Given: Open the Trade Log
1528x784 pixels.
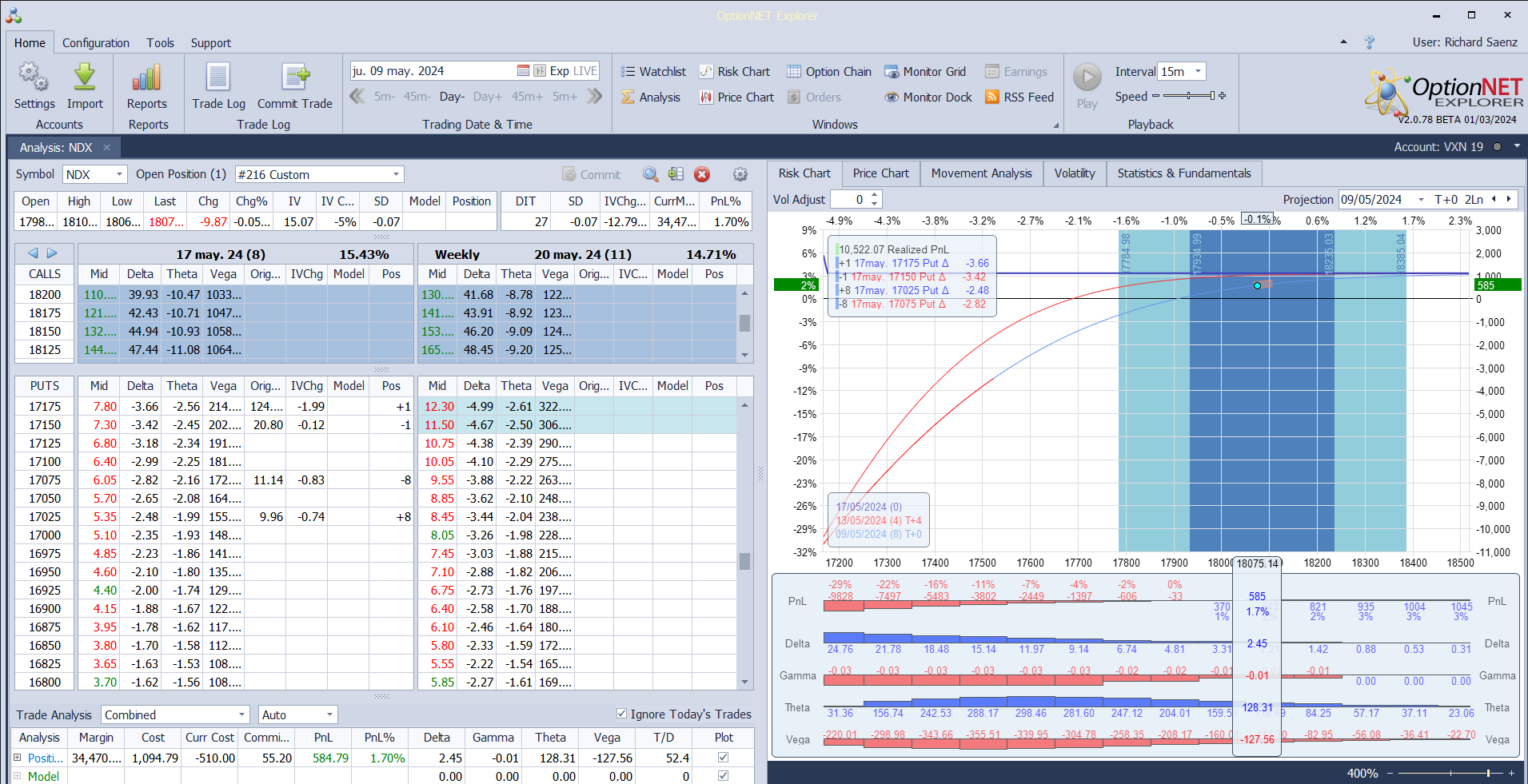Looking at the screenshot, I should (x=218, y=86).
